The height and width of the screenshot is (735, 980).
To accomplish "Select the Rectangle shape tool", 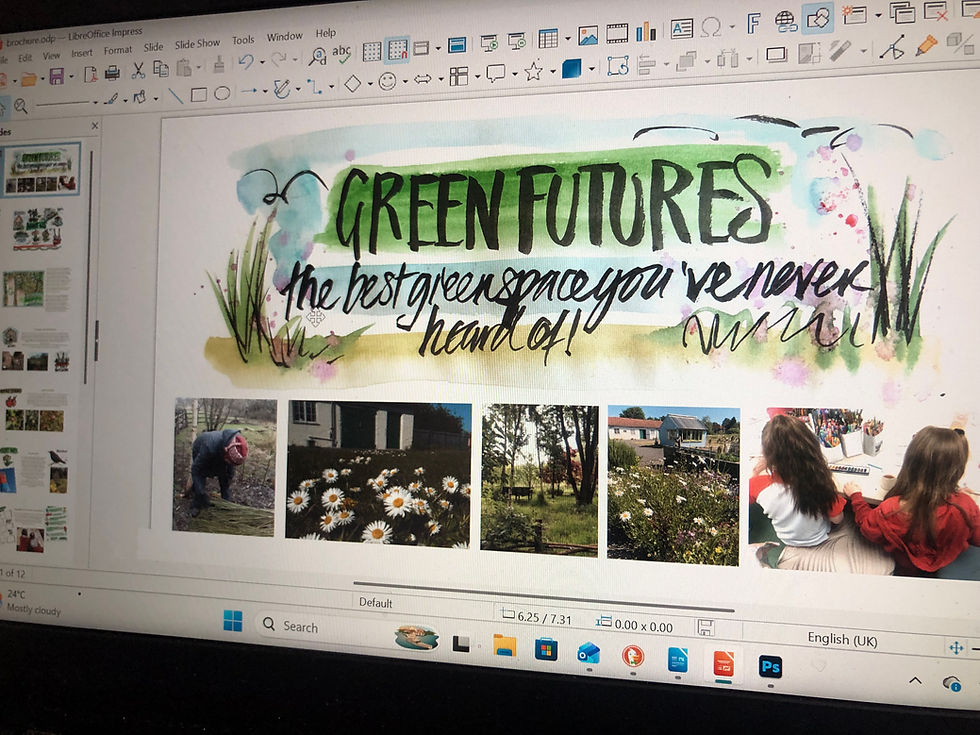I will point(199,94).
